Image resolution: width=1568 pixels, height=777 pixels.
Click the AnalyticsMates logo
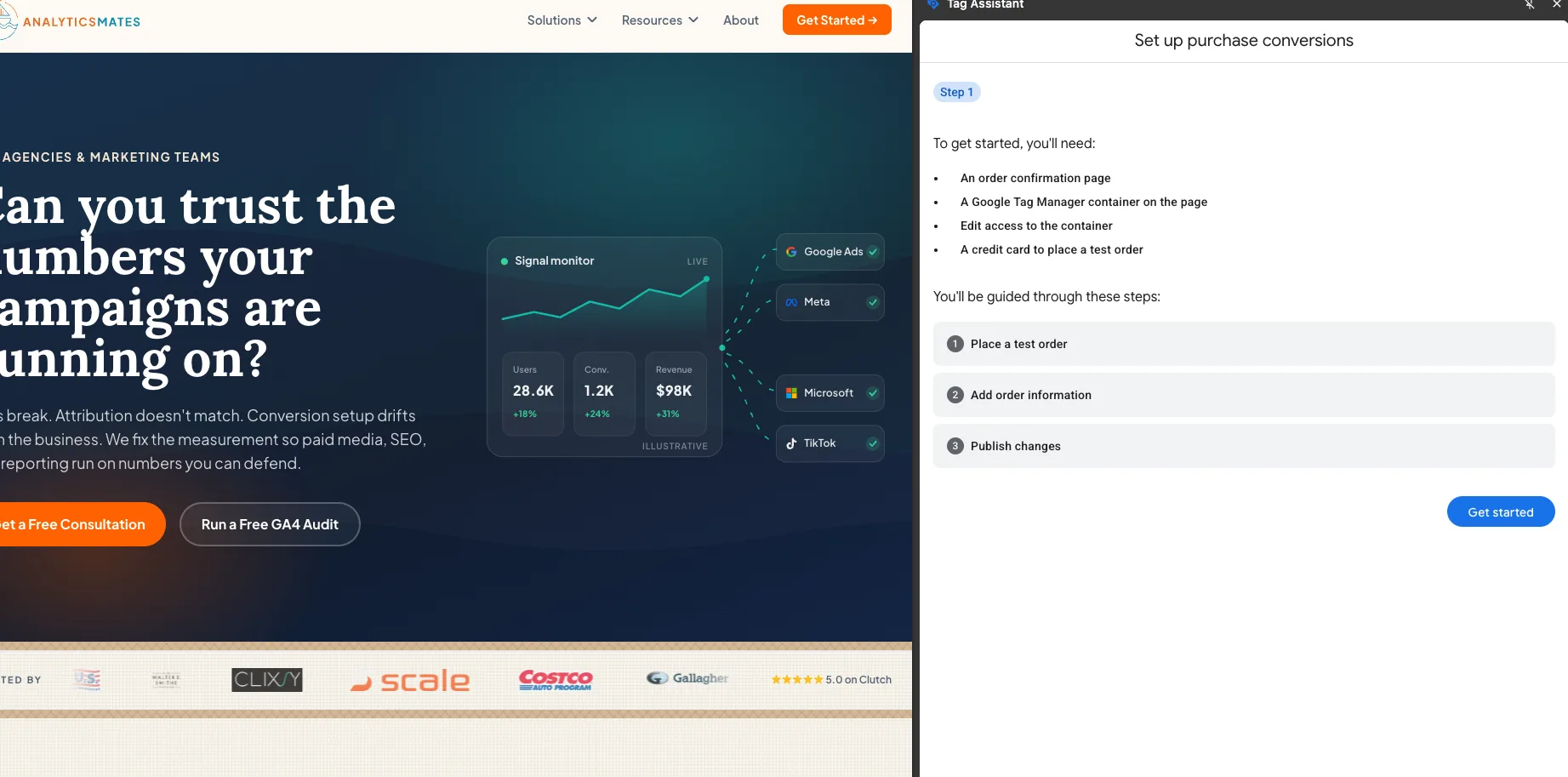[71, 20]
